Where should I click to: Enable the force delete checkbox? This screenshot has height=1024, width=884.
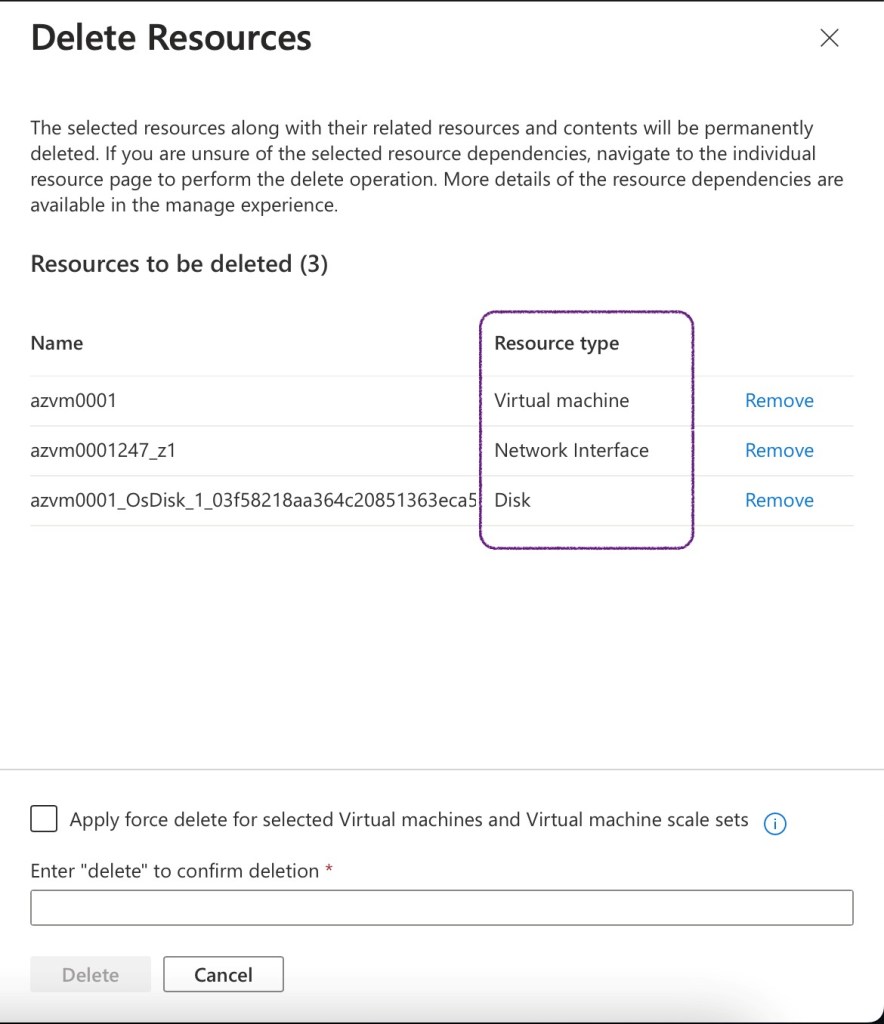(x=44, y=820)
